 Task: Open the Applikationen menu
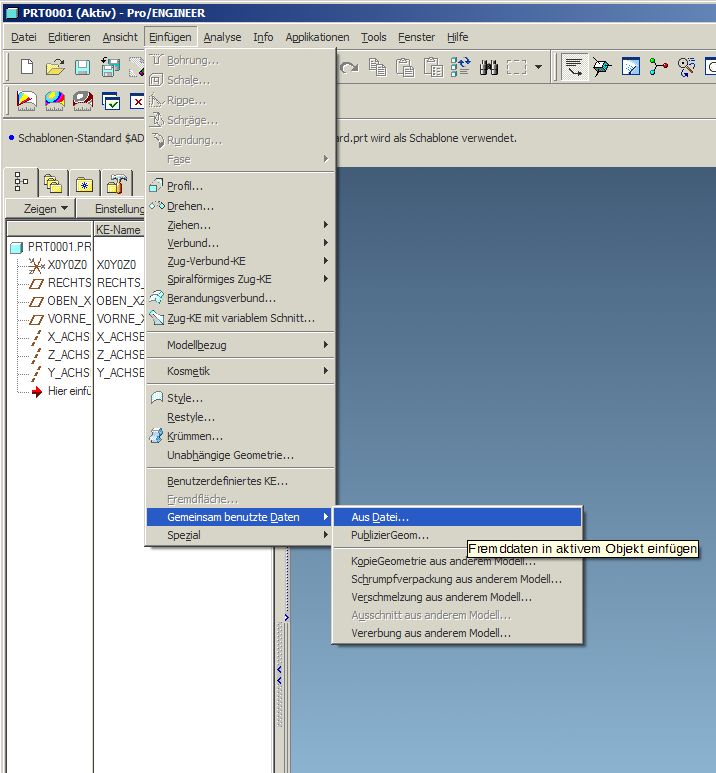click(317, 37)
